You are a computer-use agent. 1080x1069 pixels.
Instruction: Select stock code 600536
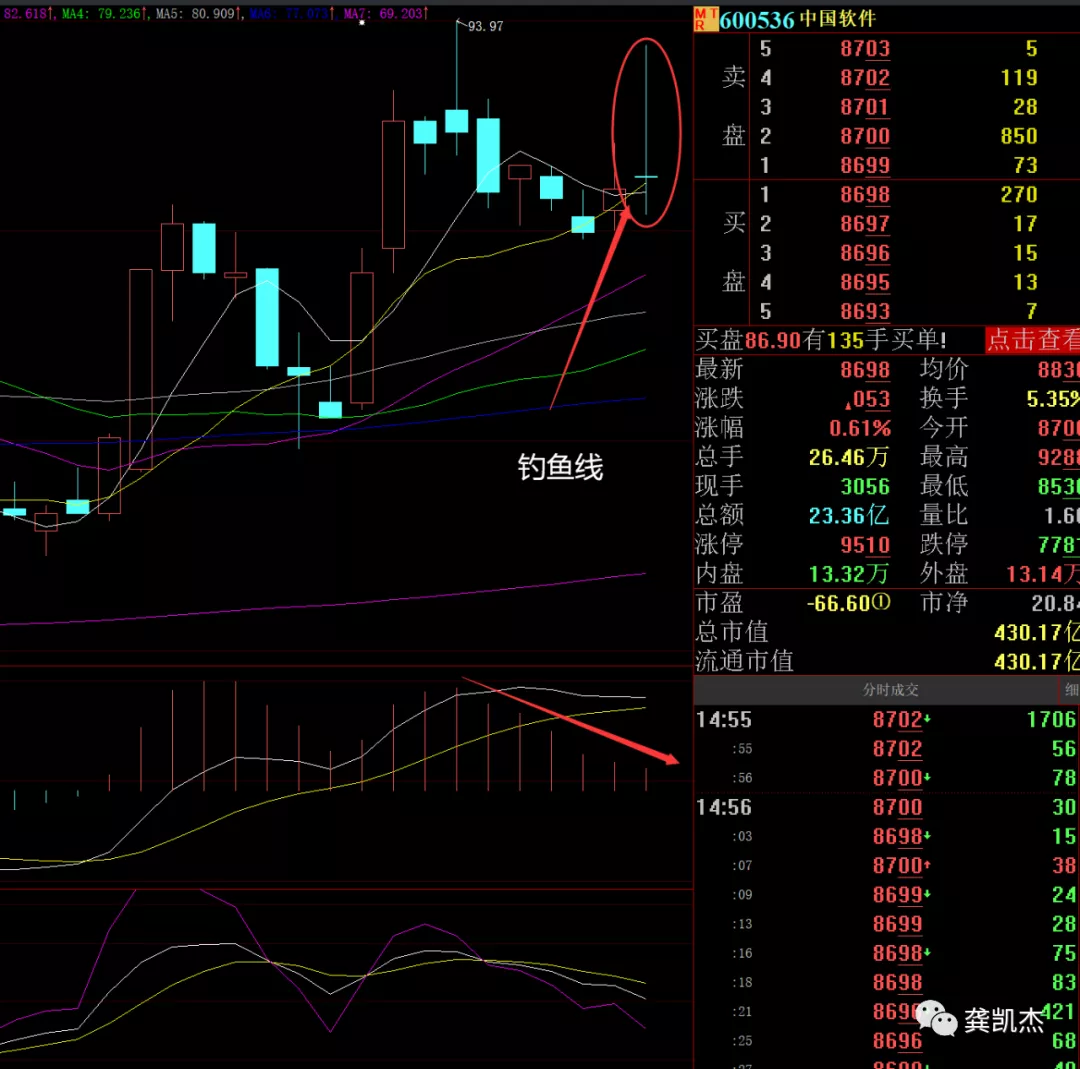click(757, 20)
